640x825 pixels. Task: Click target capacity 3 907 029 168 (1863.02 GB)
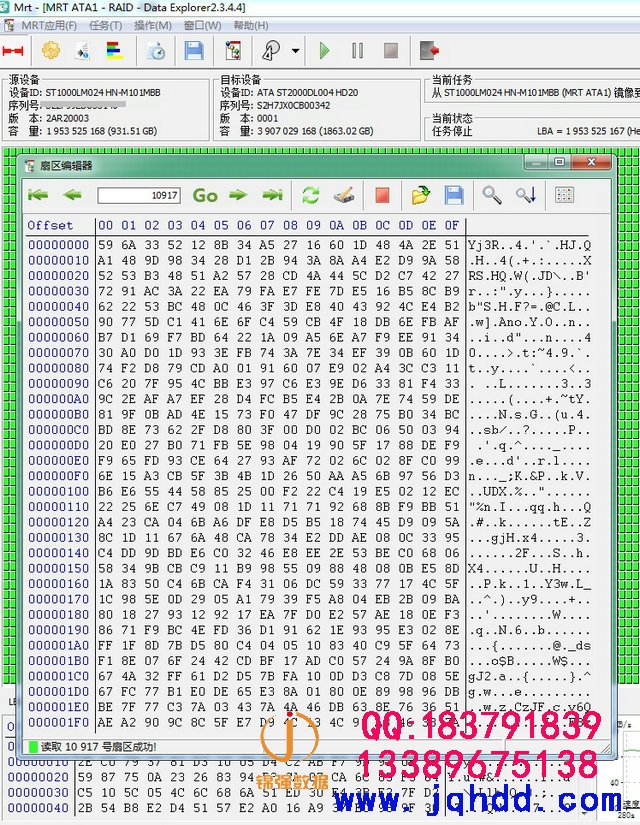click(x=315, y=131)
